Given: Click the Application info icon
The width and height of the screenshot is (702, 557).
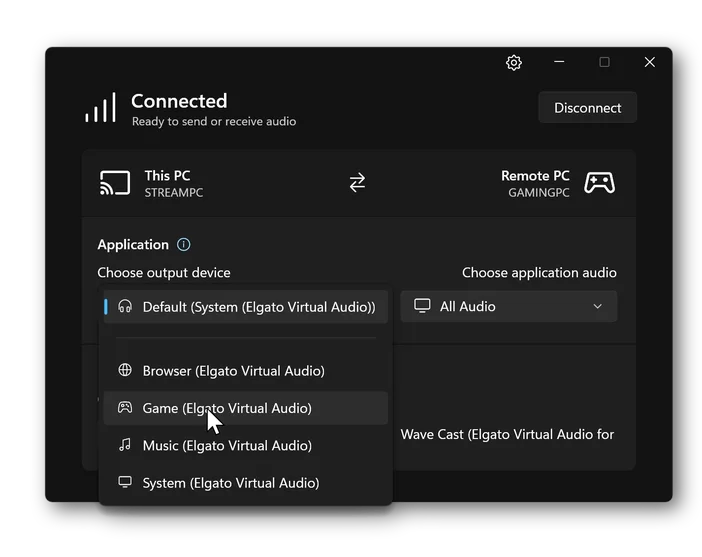Looking at the screenshot, I should (184, 244).
